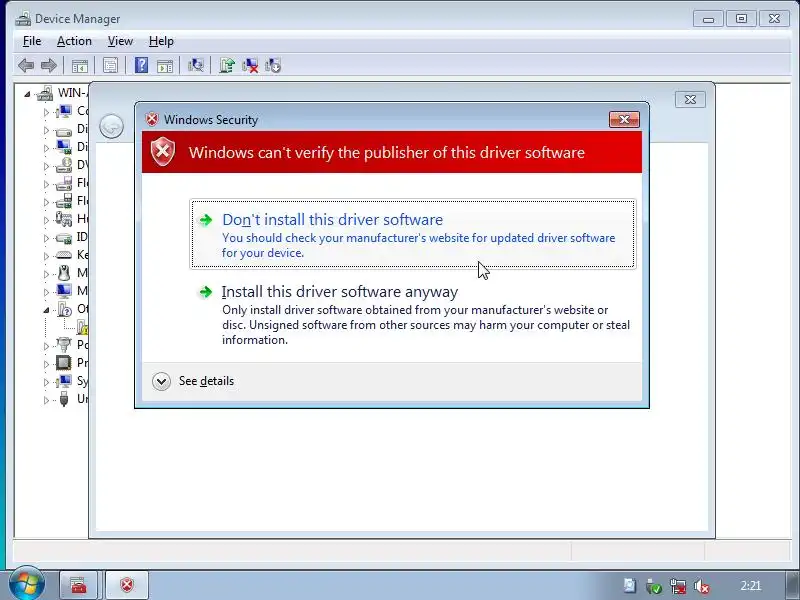
Task: Click the Disable down-arrow toolbar icon
Action: (273, 65)
